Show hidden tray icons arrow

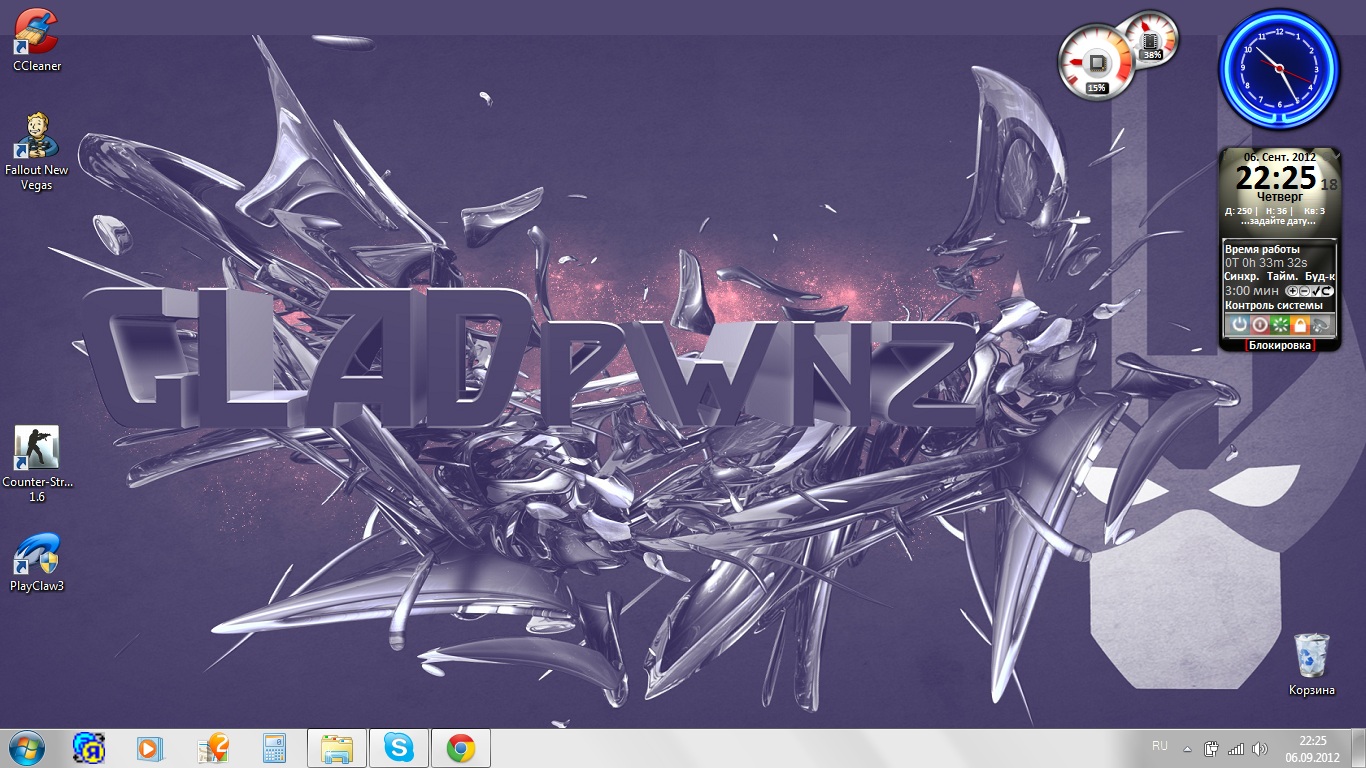pos(1187,748)
